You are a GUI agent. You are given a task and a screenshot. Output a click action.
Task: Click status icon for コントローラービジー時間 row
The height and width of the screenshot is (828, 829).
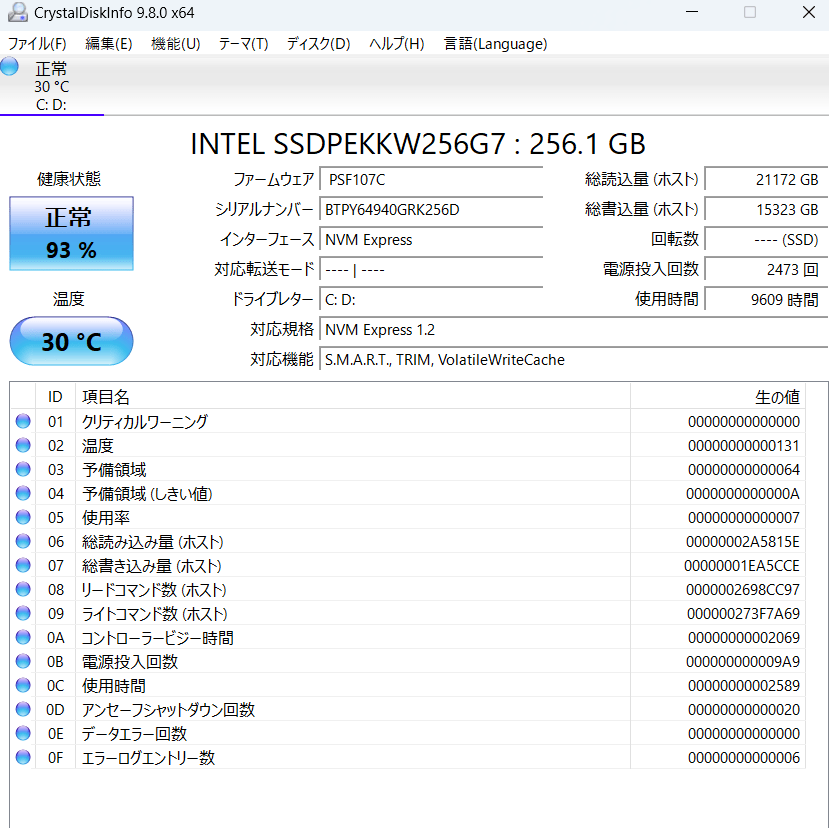click(23, 638)
